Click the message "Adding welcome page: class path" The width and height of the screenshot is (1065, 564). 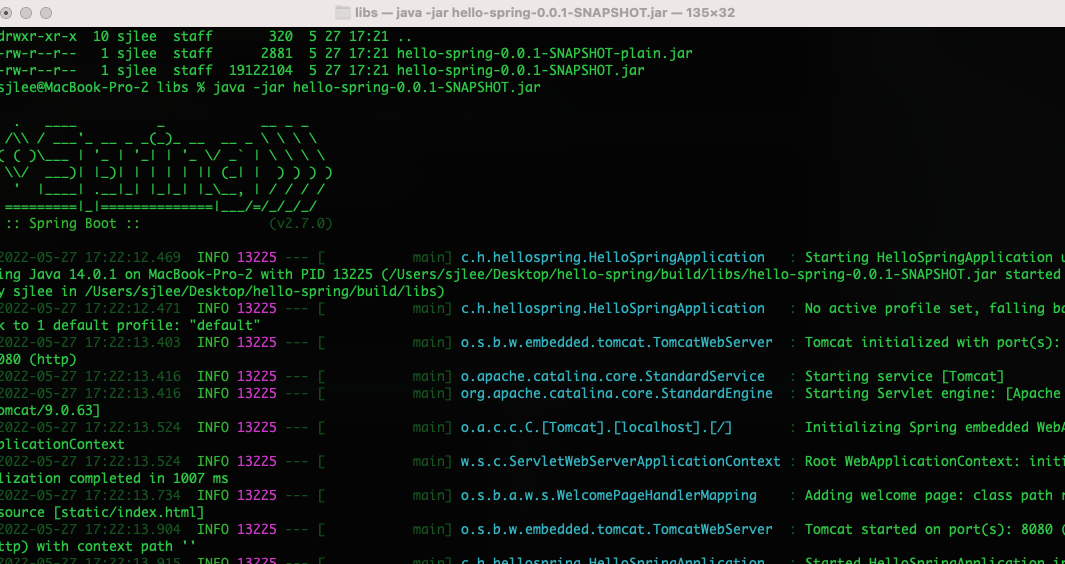(x=929, y=495)
